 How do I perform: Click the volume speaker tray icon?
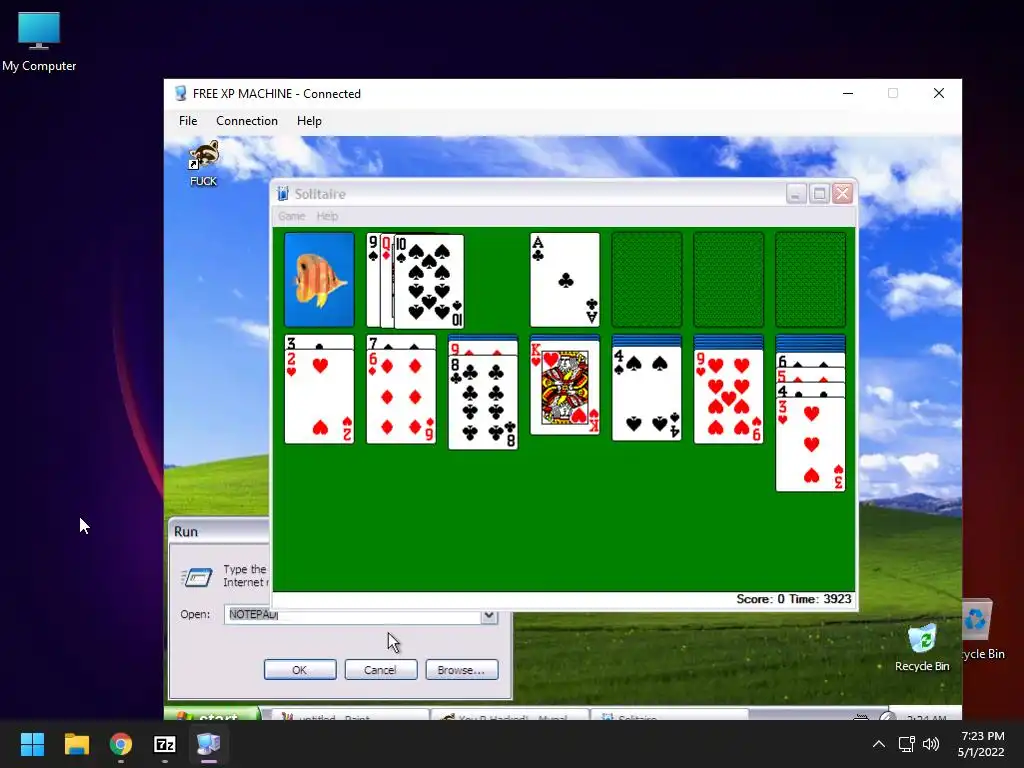point(931,744)
